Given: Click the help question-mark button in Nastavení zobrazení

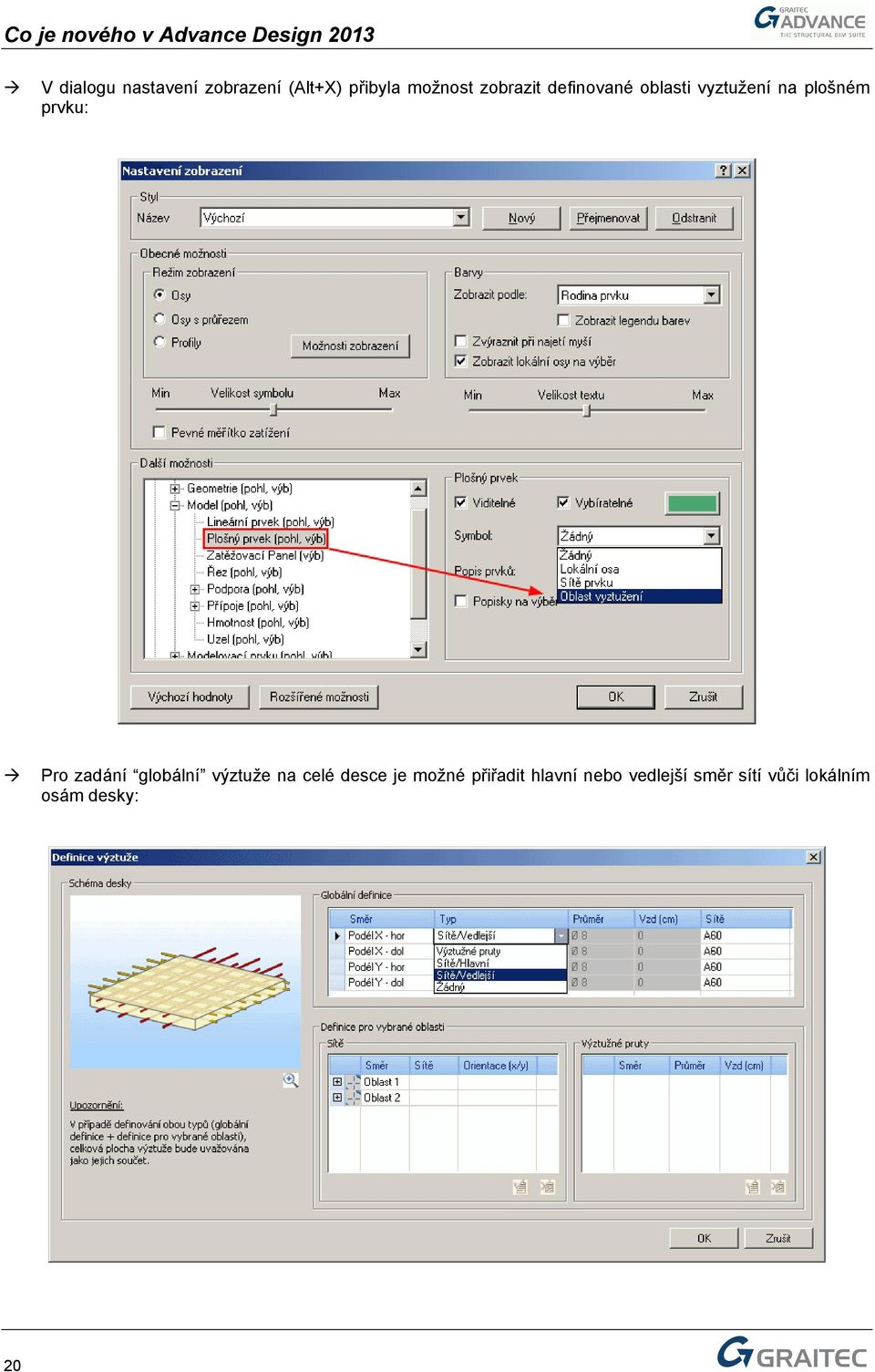Looking at the screenshot, I should 724,170.
